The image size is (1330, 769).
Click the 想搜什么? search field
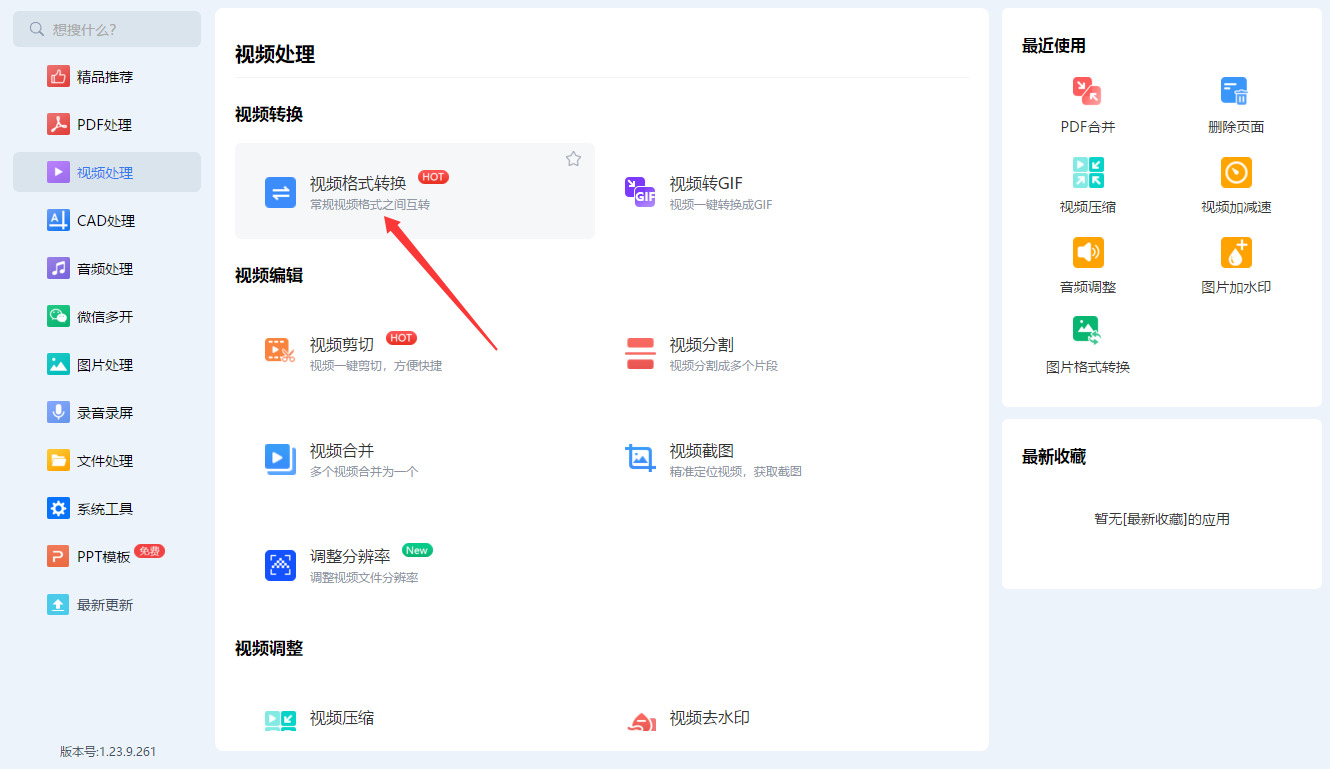(x=107, y=29)
